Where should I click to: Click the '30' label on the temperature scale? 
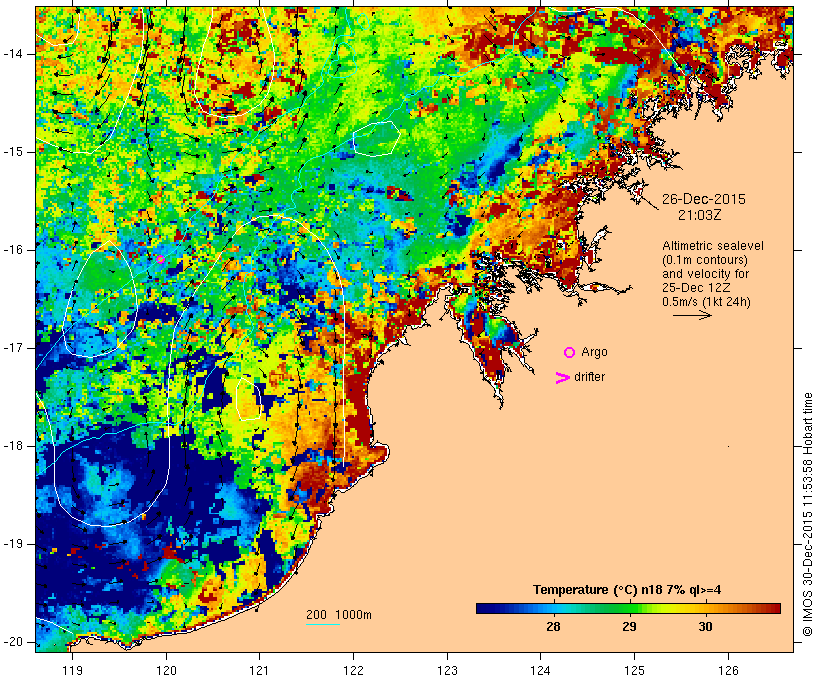pyautogui.click(x=705, y=627)
